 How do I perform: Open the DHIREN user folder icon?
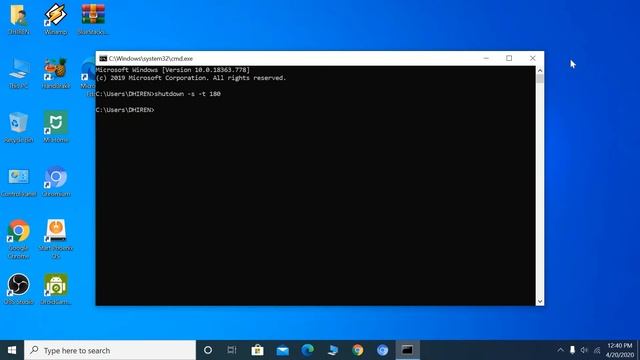click(18, 18)
